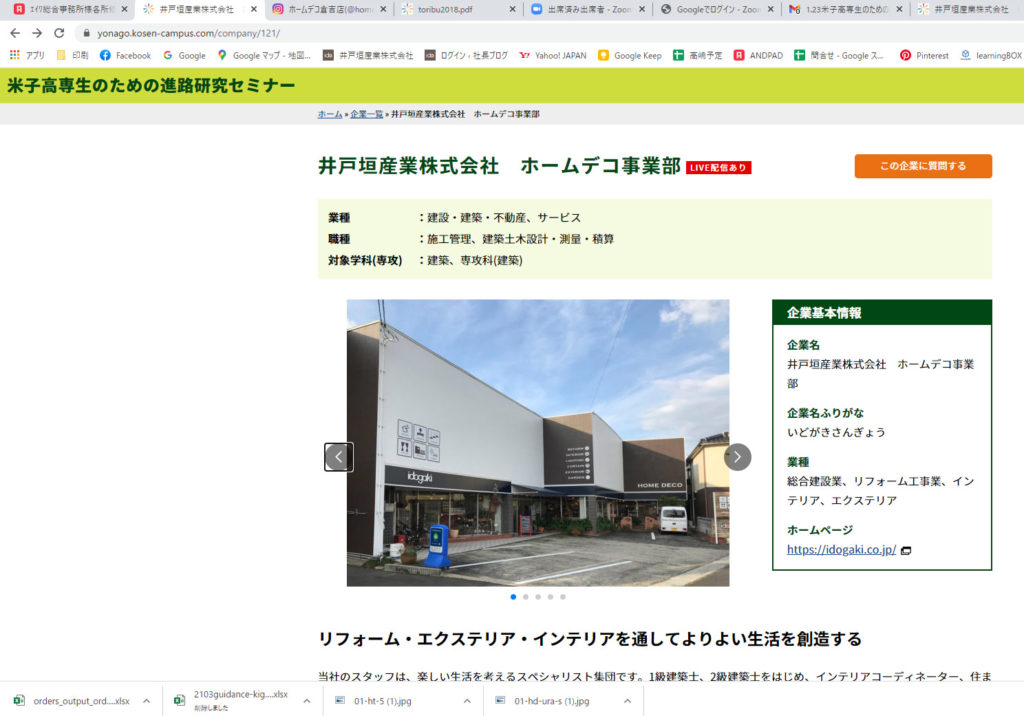Image resolution: width=1024 pixels, height=716 pixels.
Task: Select the second carousel dot
Action: 526,596
